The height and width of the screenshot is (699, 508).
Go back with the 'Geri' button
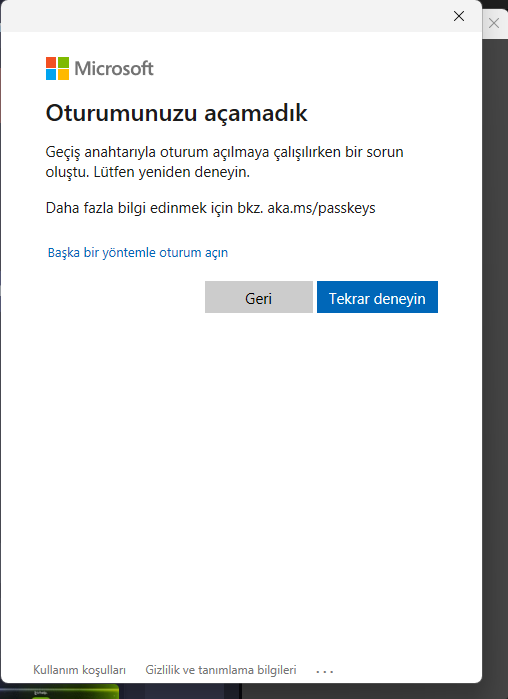258,297
